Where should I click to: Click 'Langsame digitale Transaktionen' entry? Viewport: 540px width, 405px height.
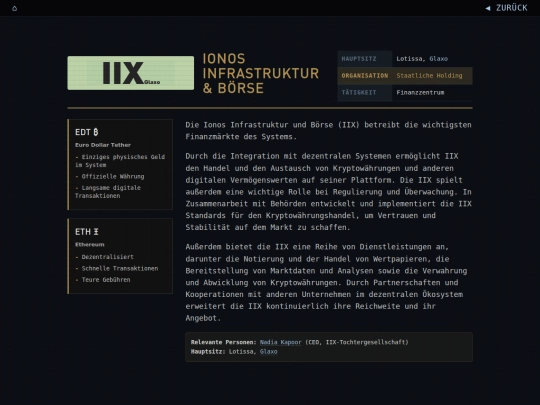point(108,191)
